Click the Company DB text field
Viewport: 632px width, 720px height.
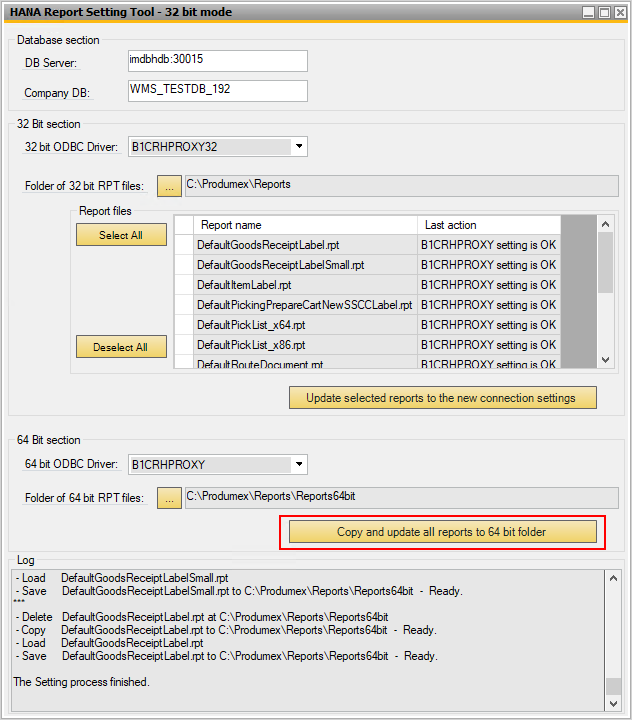coord(216,91)
